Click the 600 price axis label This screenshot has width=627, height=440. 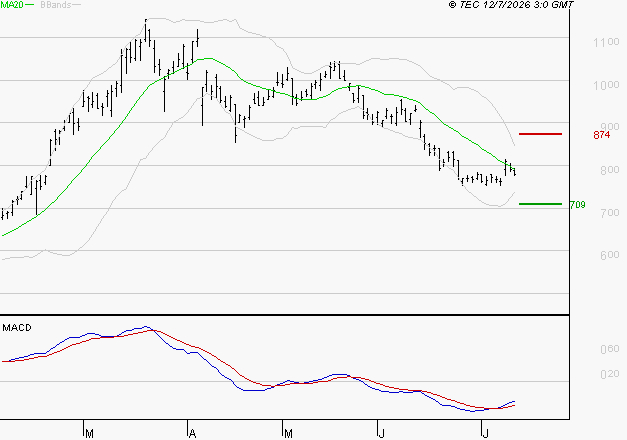tap(610, 255)
